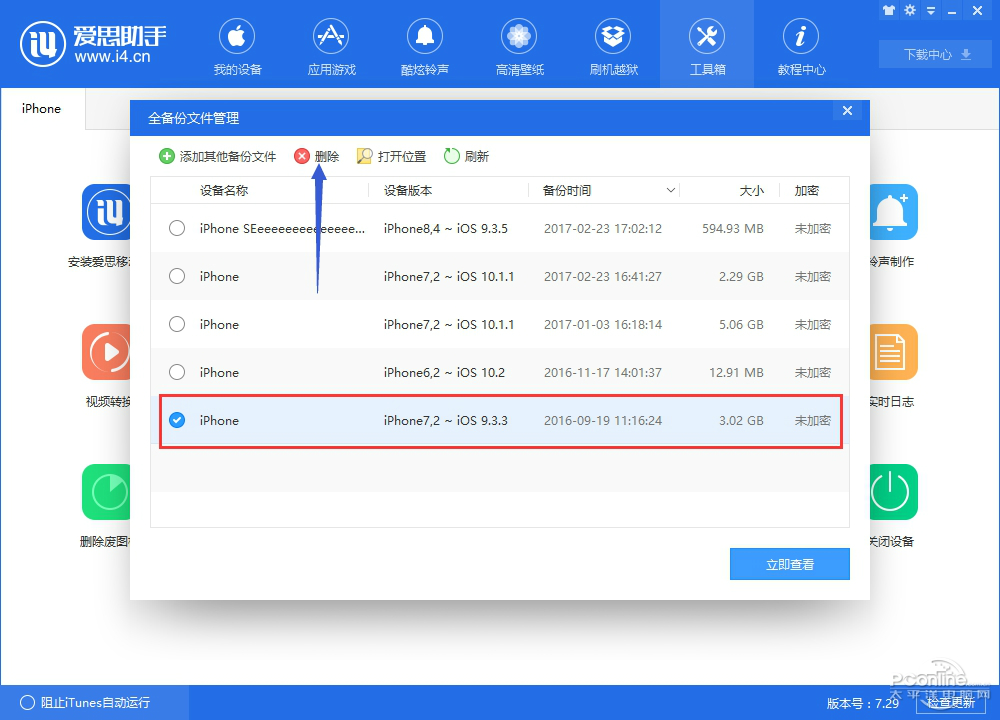Open the 教程中心 tutorial center icon
The width and height of the screenshot is (1000, 720).
(801, 47)
